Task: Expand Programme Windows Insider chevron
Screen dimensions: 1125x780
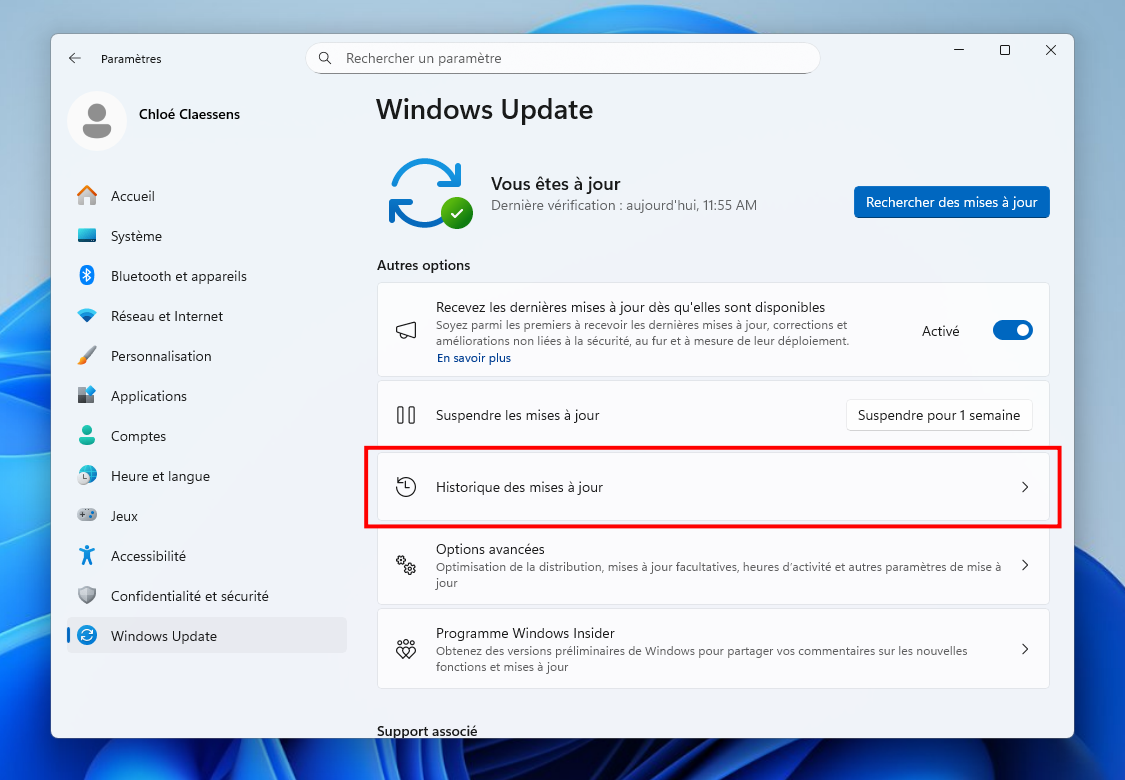Action: [1024, 649]
